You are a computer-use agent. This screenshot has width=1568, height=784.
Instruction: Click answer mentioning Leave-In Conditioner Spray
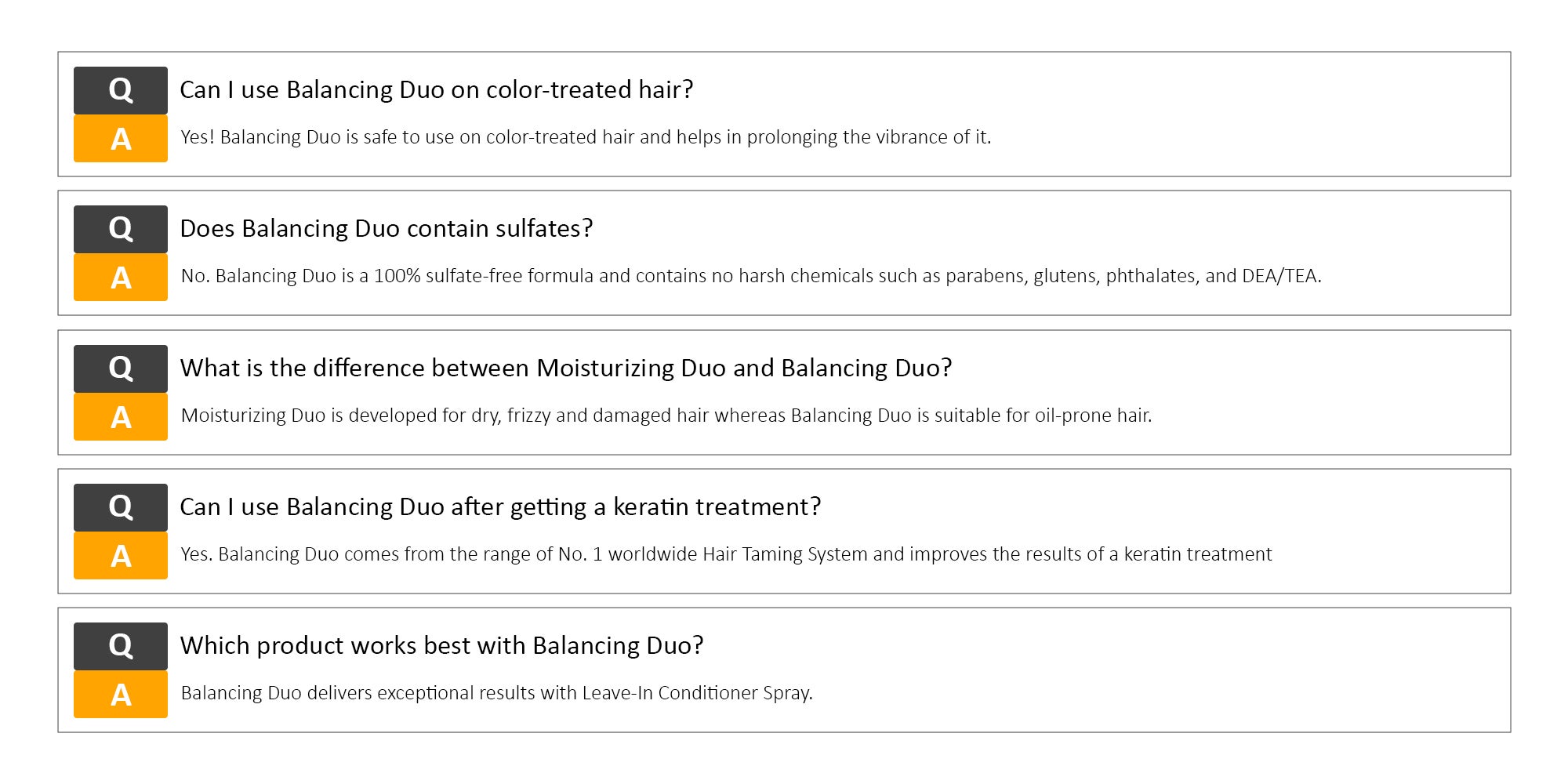click(497, 693)
